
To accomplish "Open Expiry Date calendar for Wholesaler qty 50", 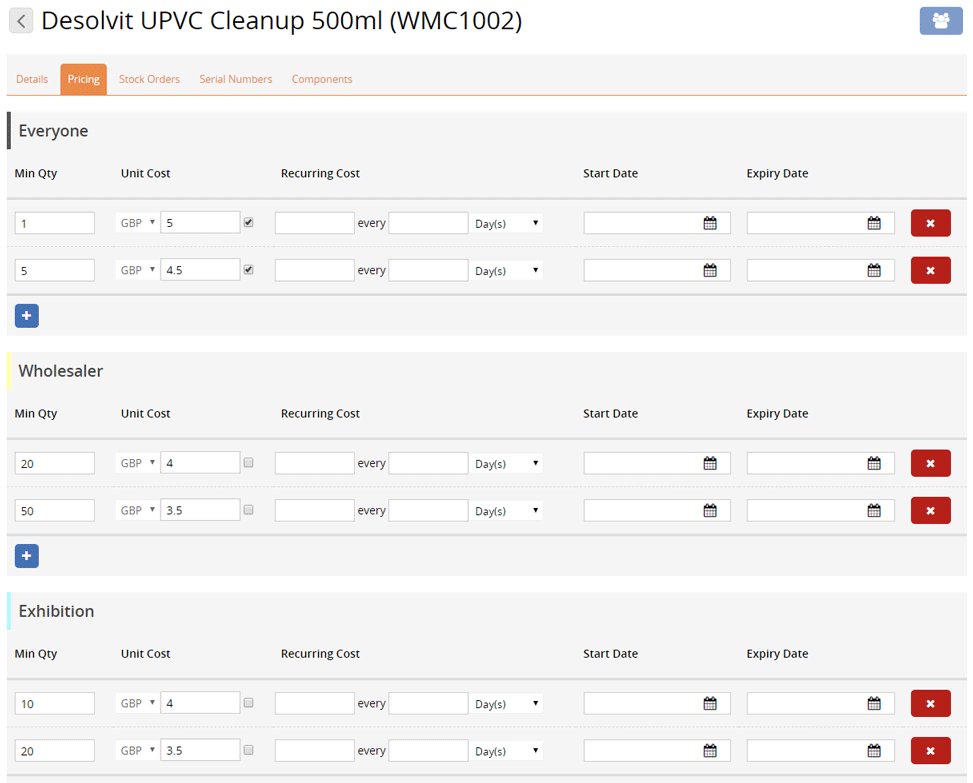I will (874, 511).
